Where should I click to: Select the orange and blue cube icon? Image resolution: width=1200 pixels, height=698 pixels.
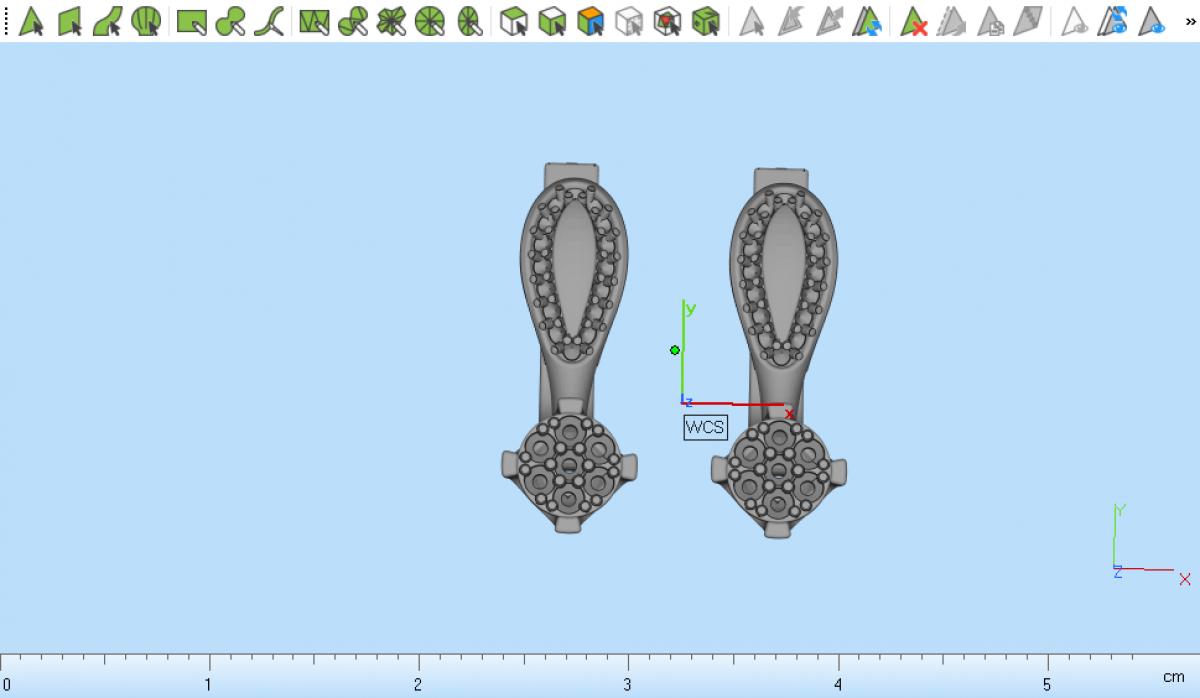point(591,21)
